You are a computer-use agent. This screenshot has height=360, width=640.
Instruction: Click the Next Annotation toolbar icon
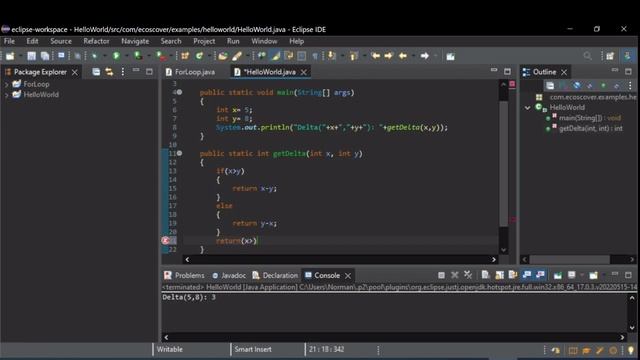[x=331, y=56]
